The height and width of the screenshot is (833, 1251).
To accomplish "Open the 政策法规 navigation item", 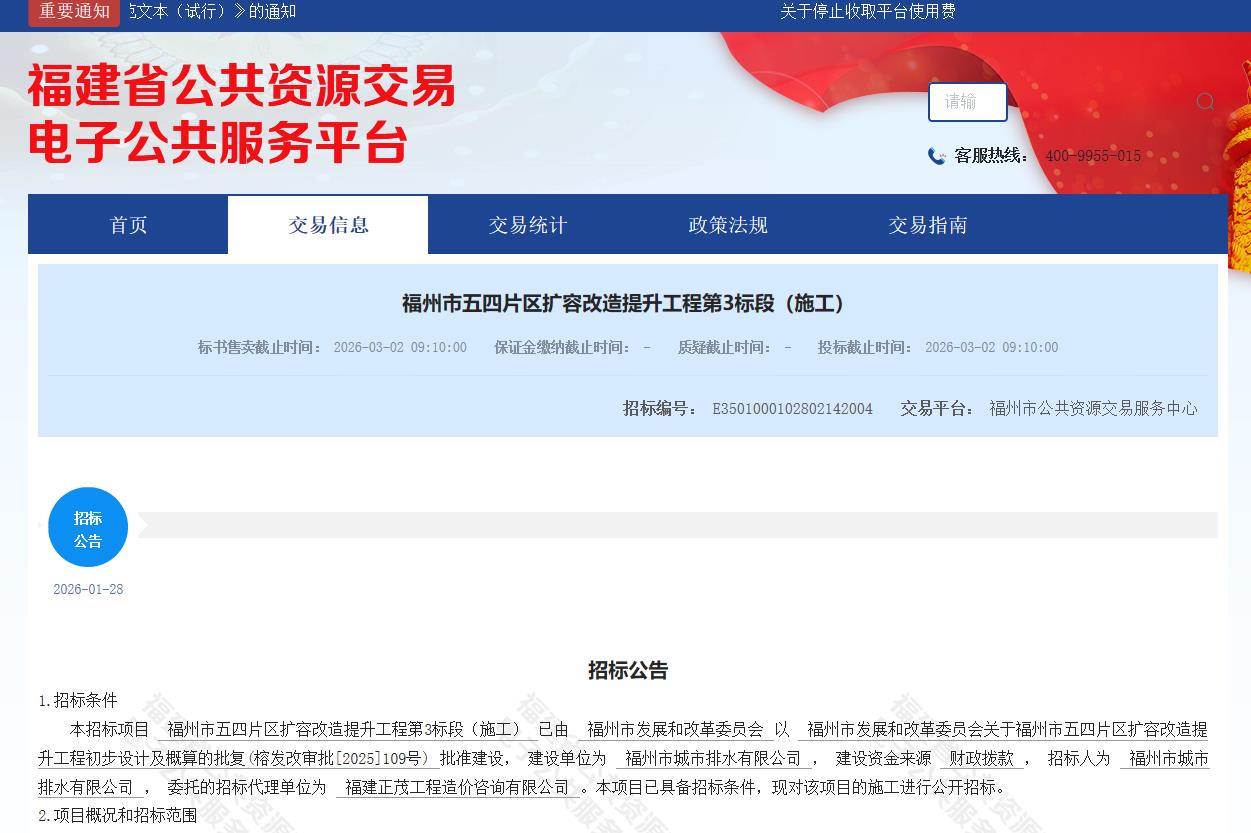I will pyautogui.click(x=728, y=225).
